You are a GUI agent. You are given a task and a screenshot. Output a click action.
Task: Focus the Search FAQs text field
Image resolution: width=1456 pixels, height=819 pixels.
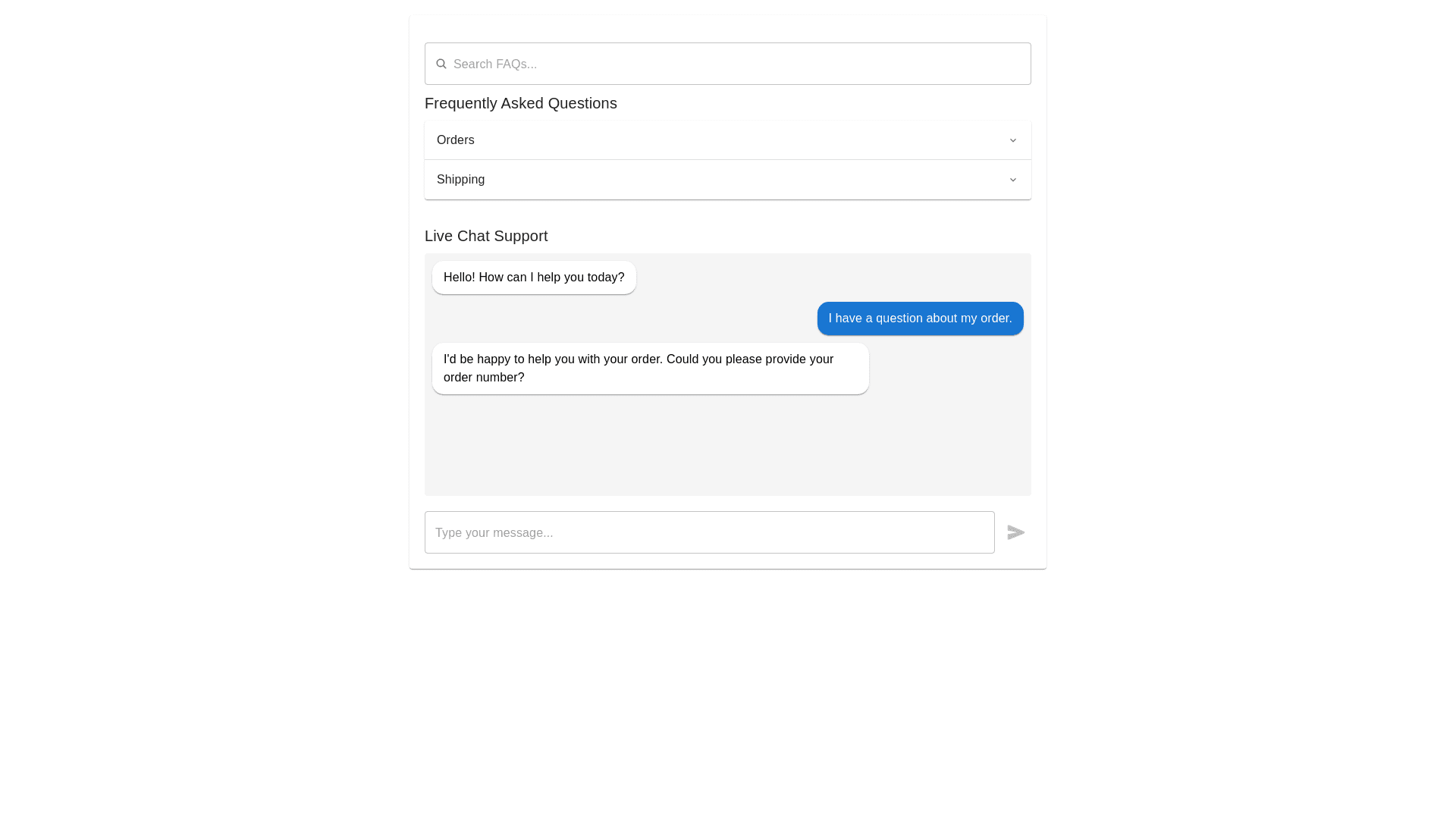pyautogui.click(x=736, y=64)
